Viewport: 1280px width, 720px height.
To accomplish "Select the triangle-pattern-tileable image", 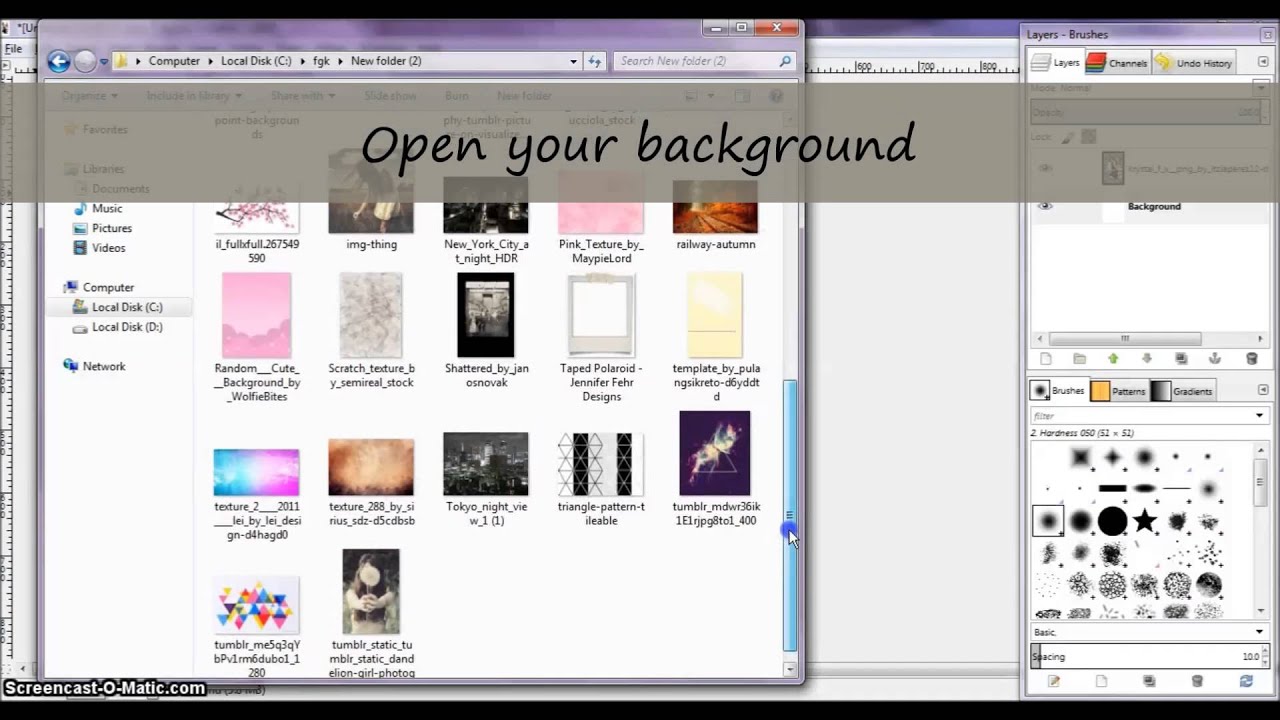I will (601, 478).
